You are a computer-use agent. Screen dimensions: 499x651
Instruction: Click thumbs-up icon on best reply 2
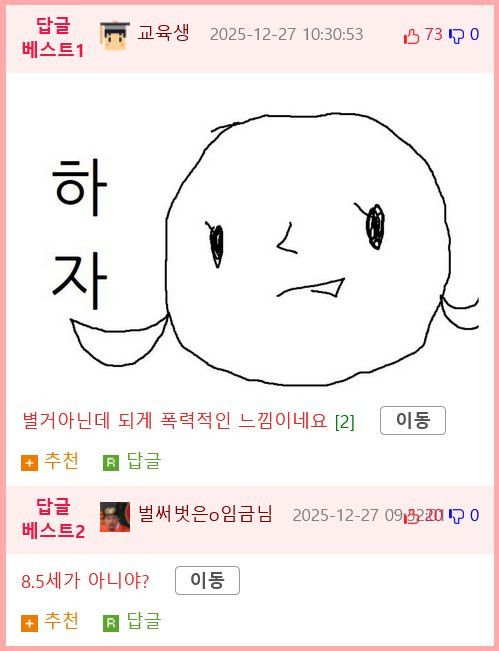coord(411,516)
